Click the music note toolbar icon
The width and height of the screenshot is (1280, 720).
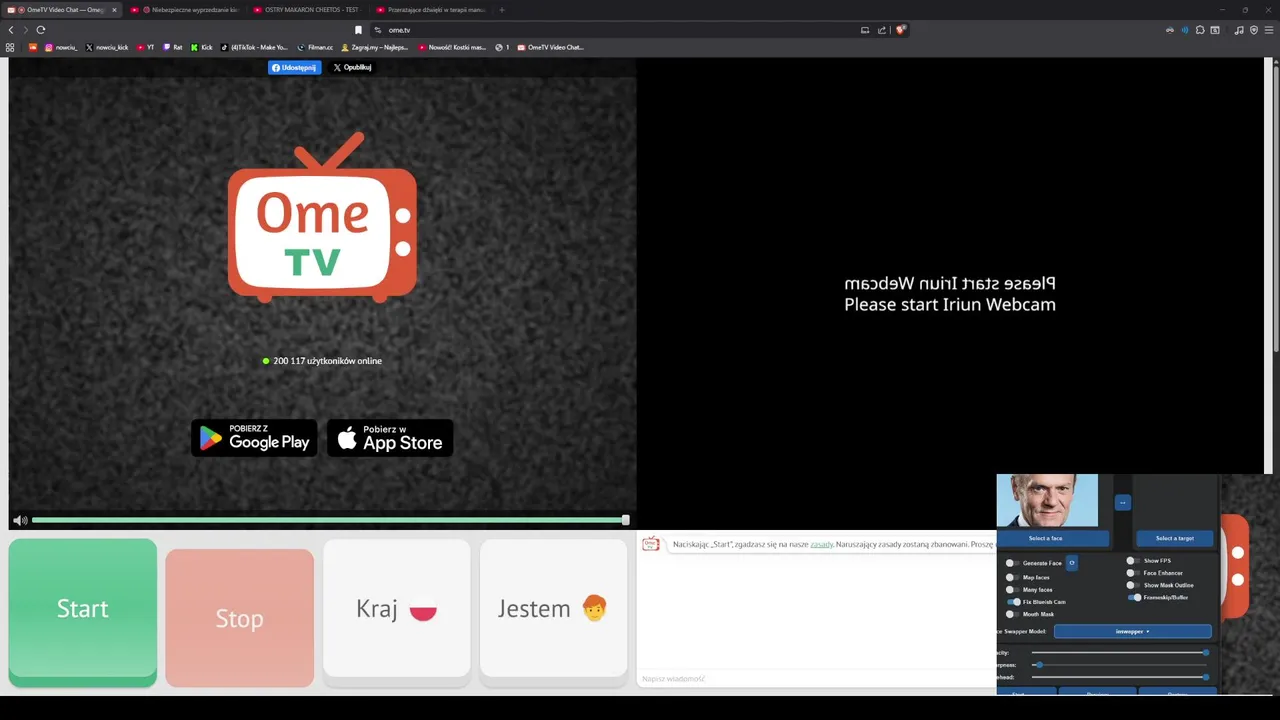(1239, 30)
